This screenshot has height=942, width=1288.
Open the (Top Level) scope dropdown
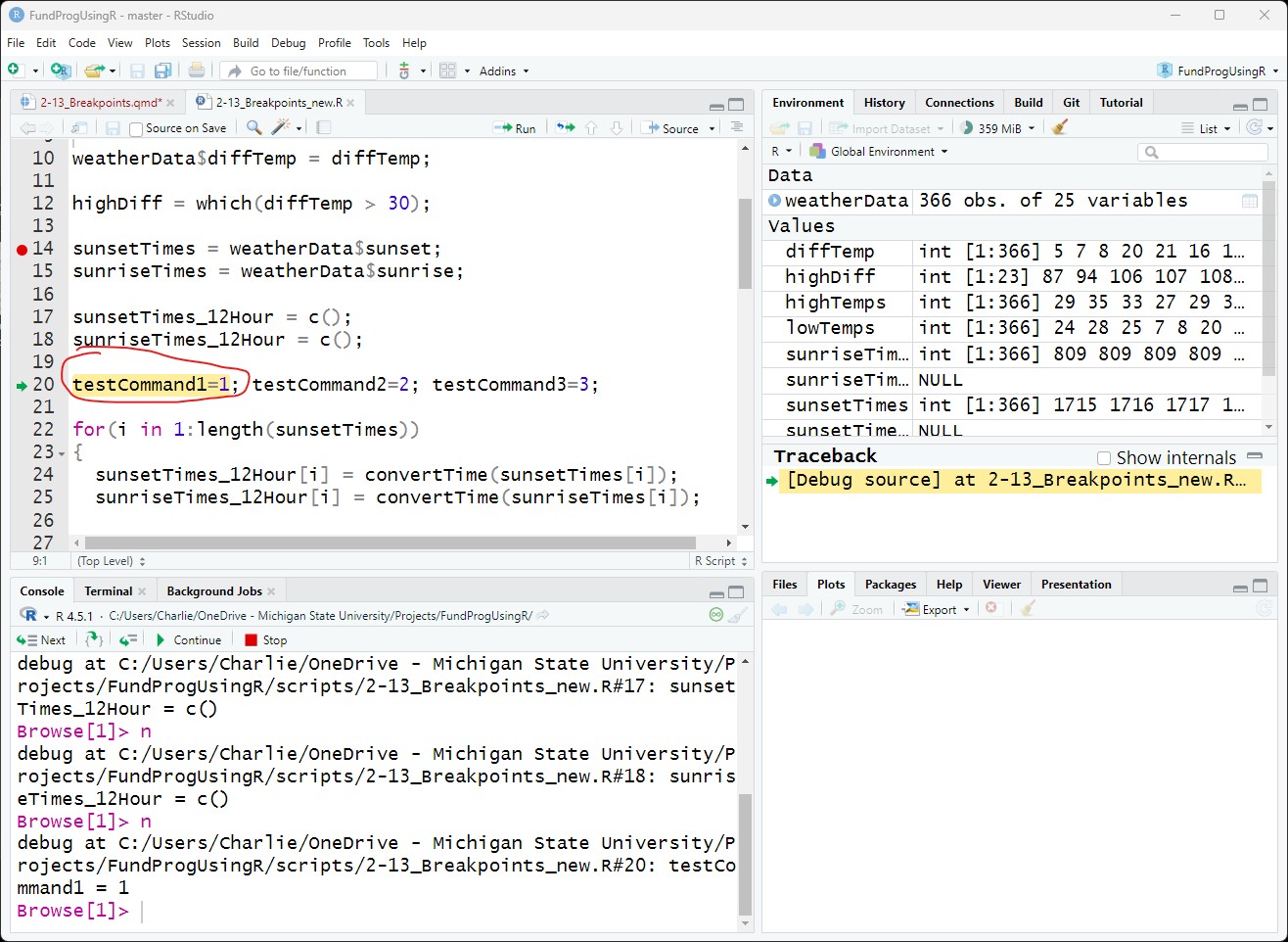click(x=111, y=561)
